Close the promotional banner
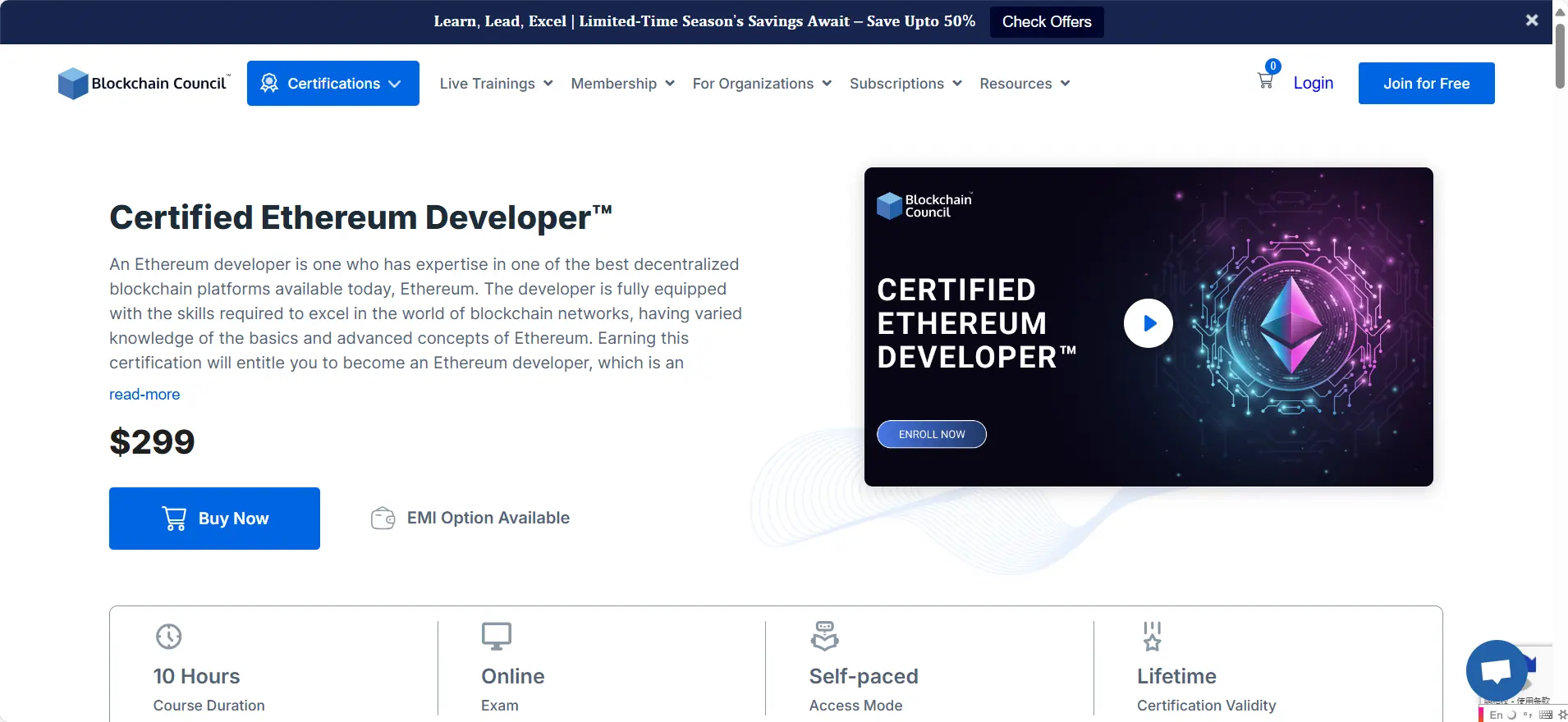The height and width of the screenshot is (722, 1568). coord(1532,21)
